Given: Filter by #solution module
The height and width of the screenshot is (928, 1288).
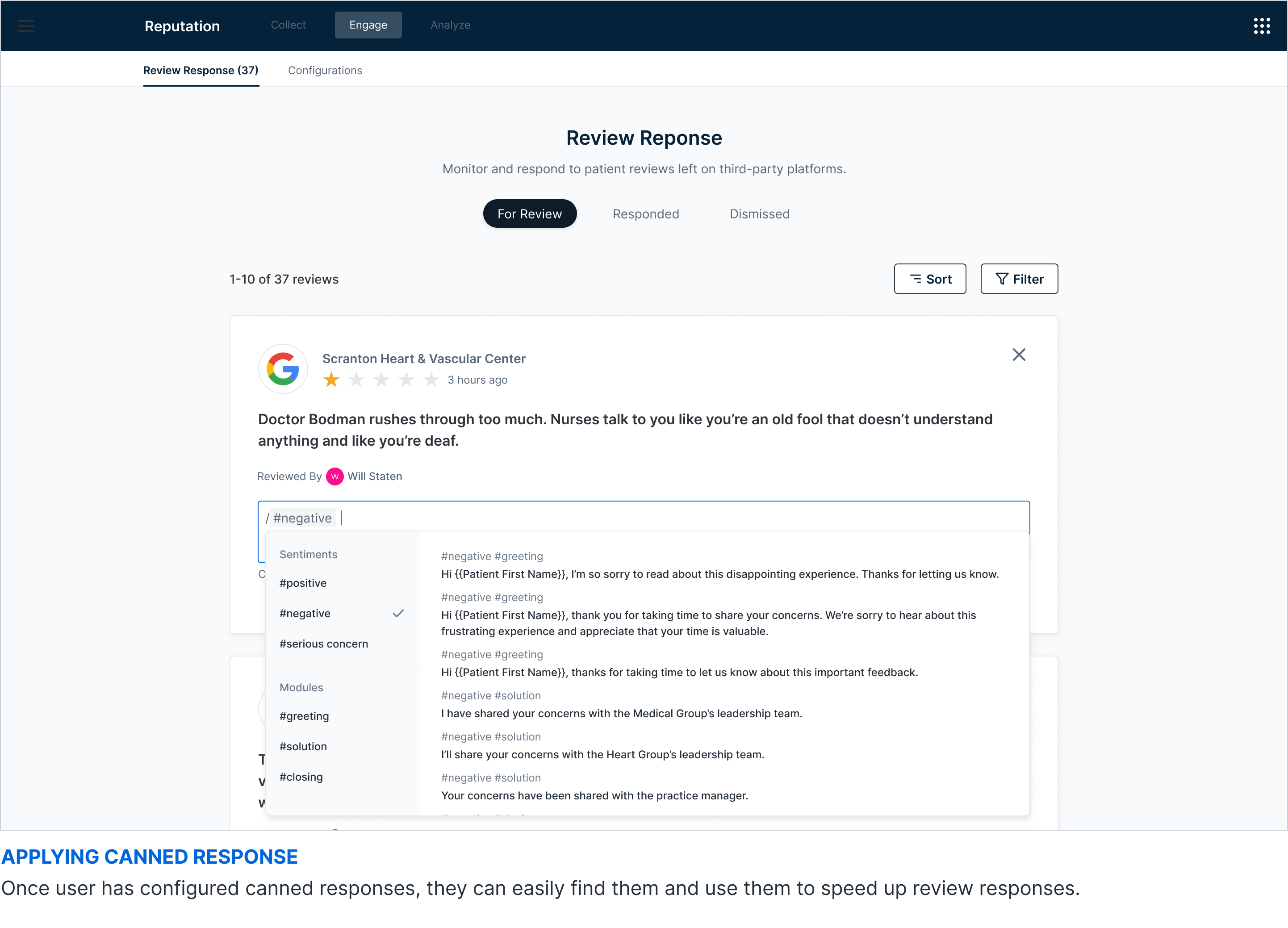Looking at the screenshot, I should tap(303, 747).
